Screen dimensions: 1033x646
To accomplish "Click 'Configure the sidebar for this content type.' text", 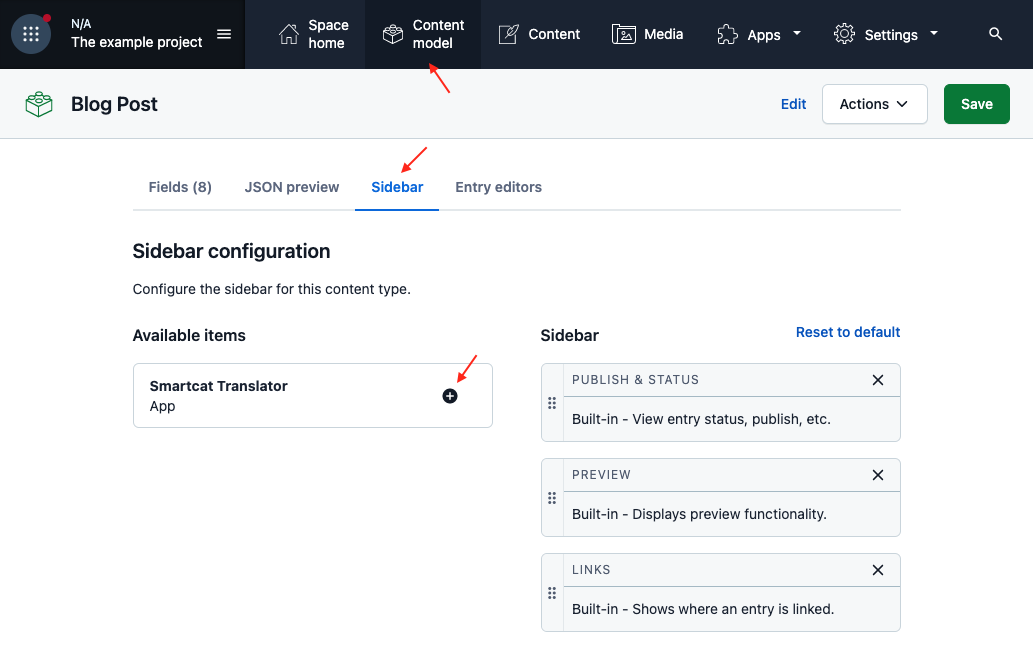I will click(x=271, y=289).
